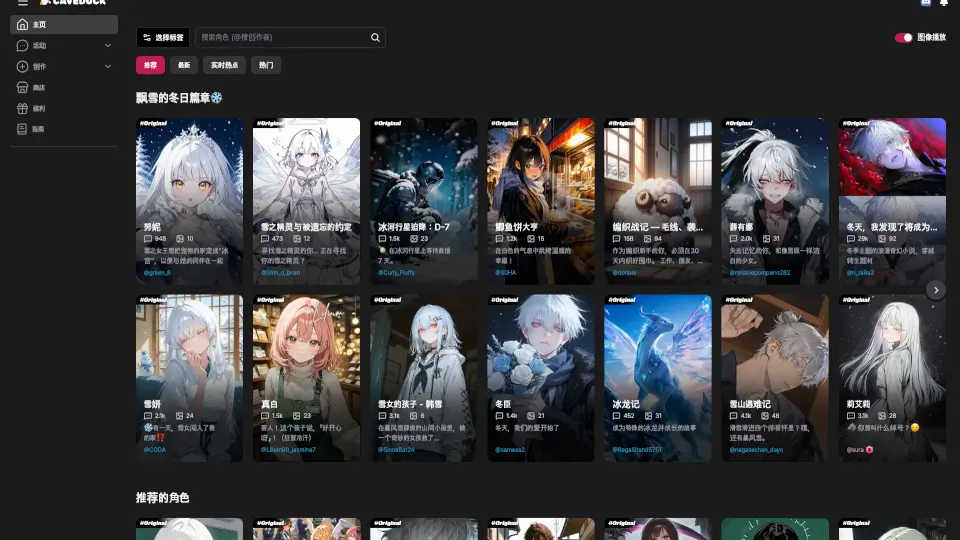The width and height of the screenshot is (960, 540).
Task: Click the search magnifier icon
Action: tap(375, 38)
